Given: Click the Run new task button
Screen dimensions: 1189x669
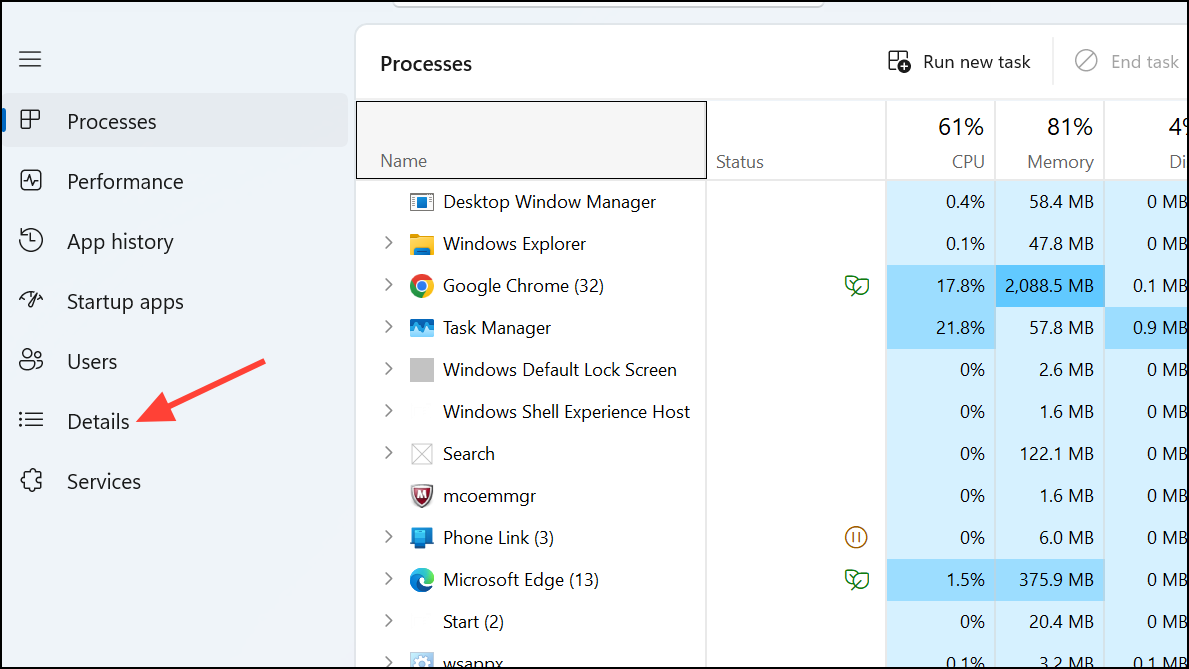Looking at the screenshot, I should pyautogui.click(x=958, y=61).
